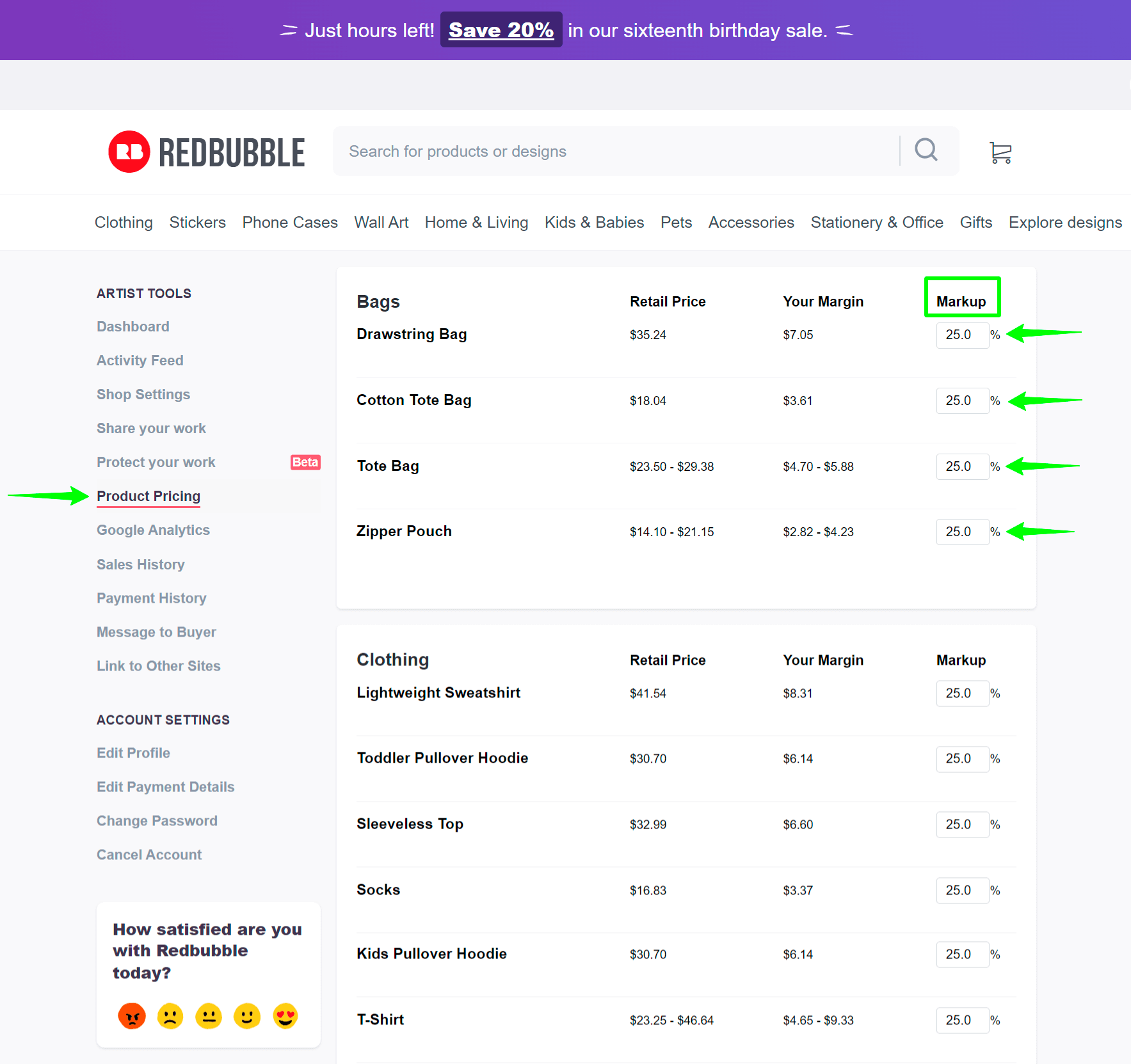The width and height of the screenshot is (1131, 1064).
Task: Open Cancel Account
Action: 149,855
